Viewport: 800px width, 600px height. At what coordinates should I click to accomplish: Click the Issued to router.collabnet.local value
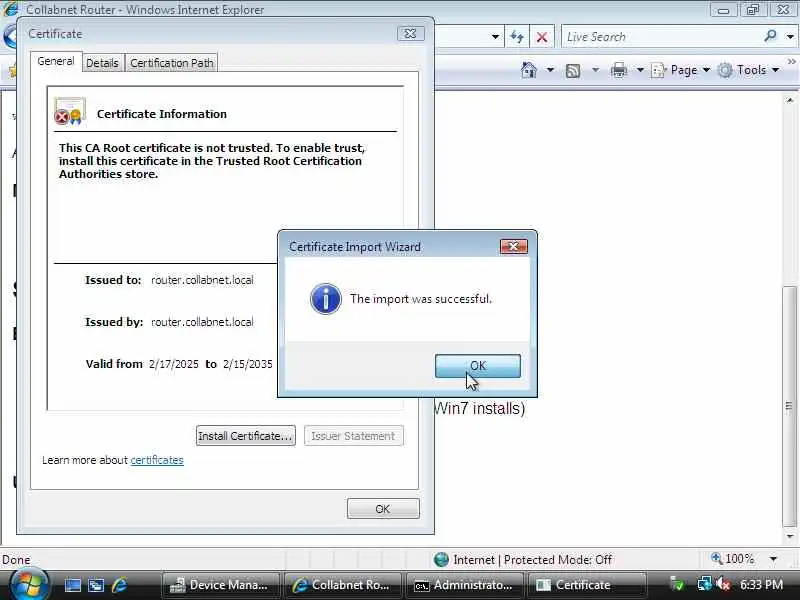pos(202,280)
